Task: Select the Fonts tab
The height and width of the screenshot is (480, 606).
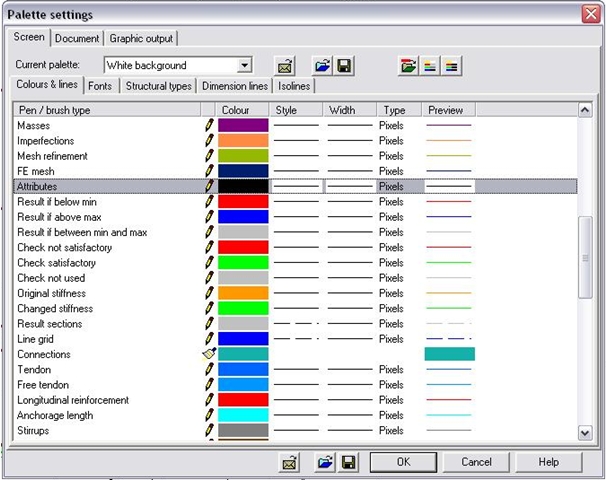Action: click(100, 86)
